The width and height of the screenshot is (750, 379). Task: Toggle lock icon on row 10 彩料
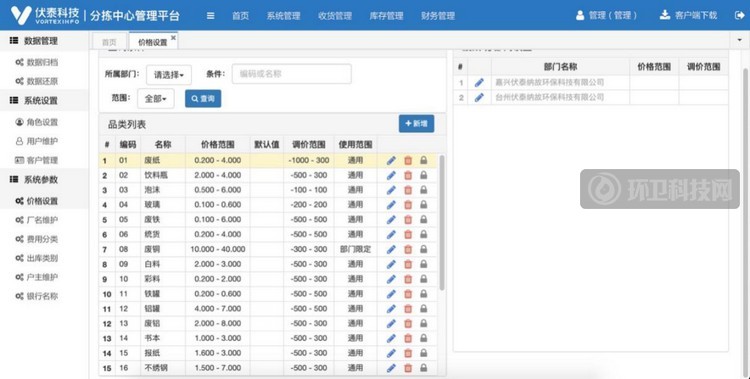coord(423,279)
